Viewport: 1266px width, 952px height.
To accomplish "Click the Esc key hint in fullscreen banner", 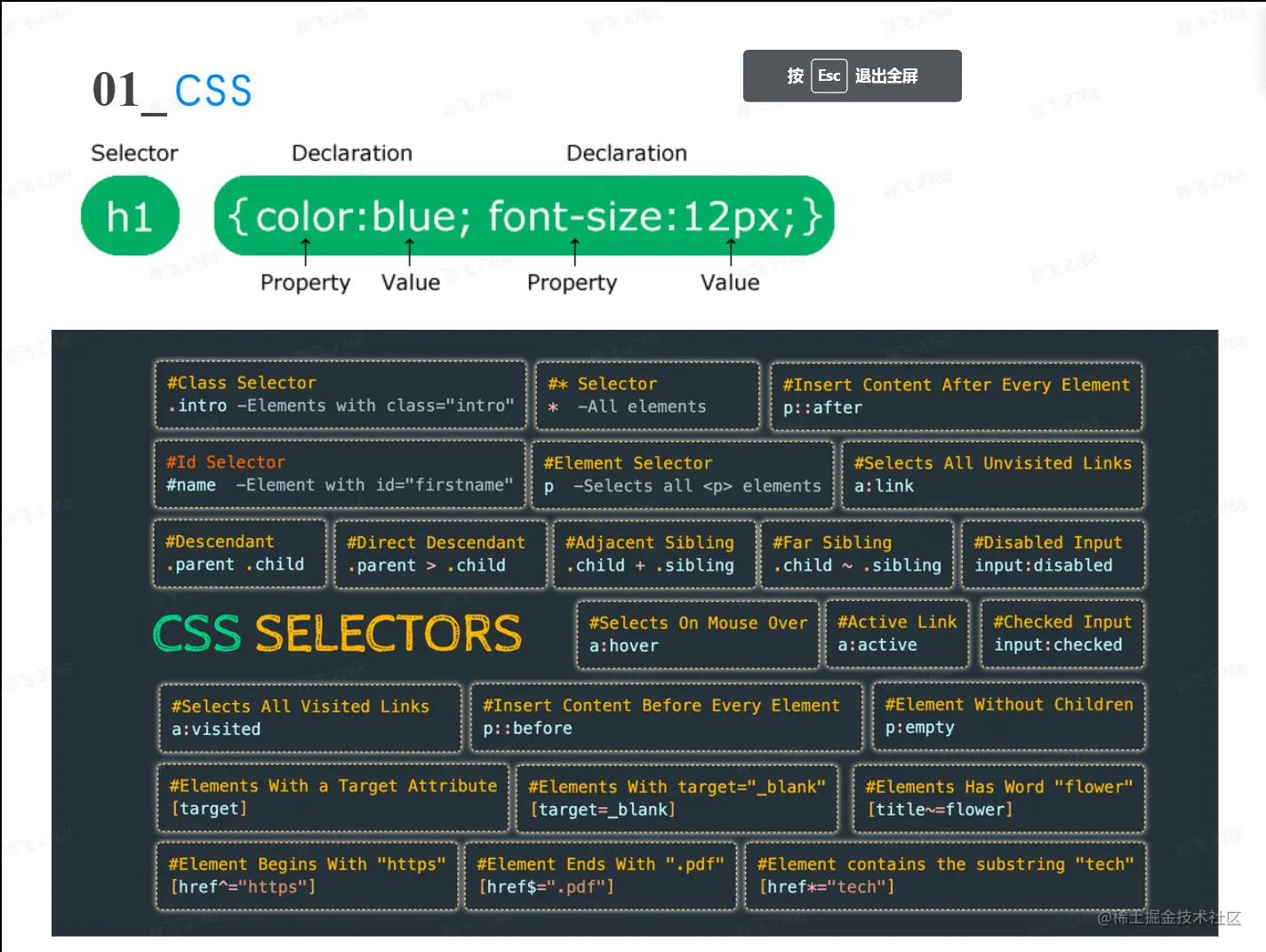I will tap(829, 76).
